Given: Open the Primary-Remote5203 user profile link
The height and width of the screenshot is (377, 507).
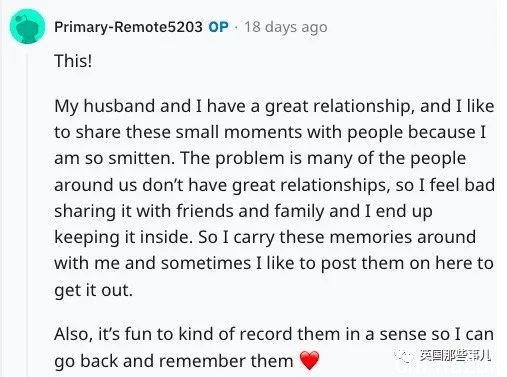Looking at the screenshot, I should pos(128,27).
